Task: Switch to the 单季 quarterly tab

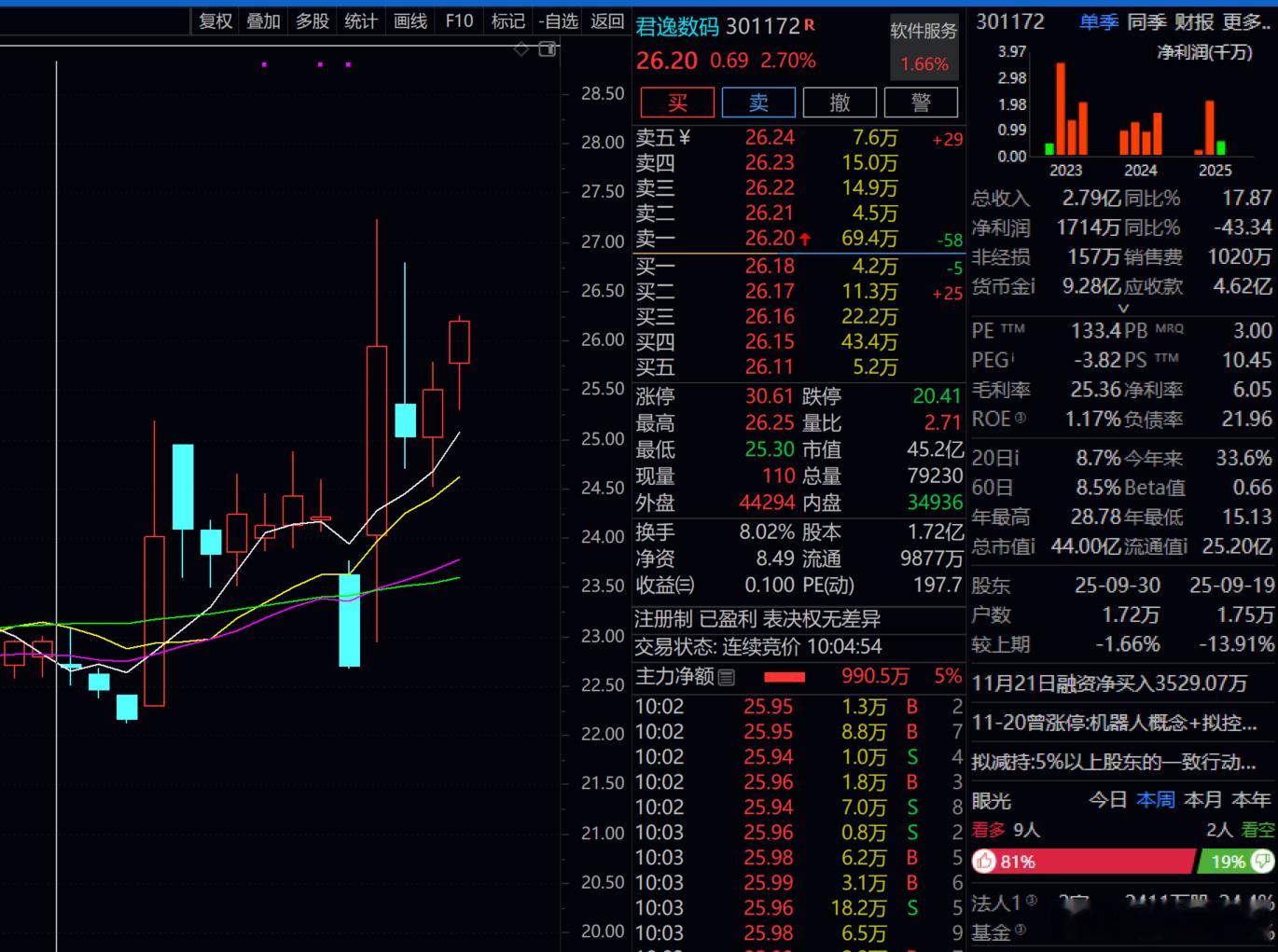Action: 1099,21
